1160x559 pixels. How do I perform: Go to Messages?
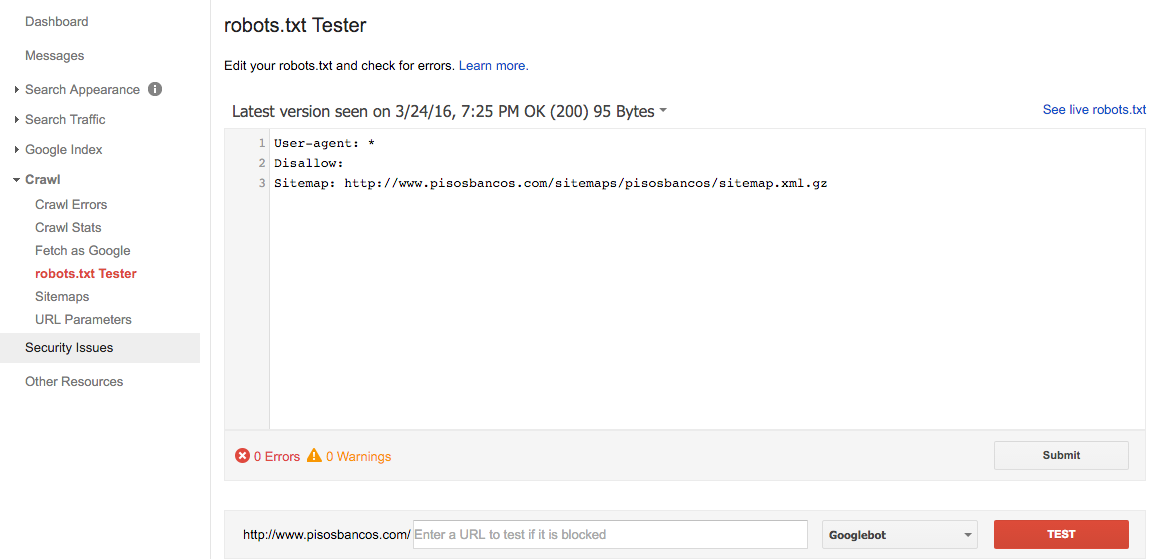(x=54, y=55)
